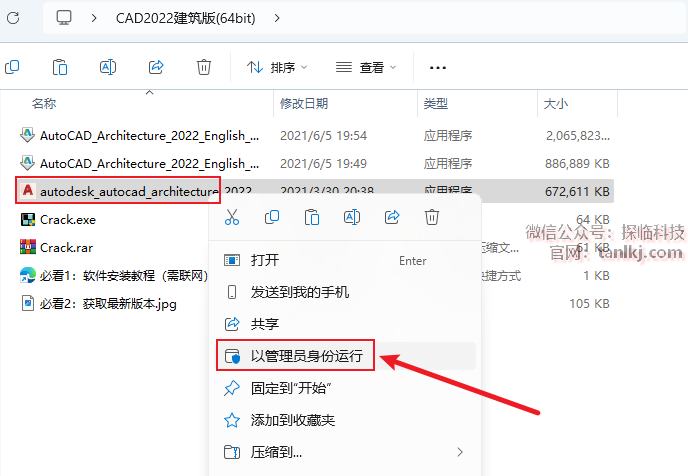Image resolution: width=688 pixels, height=476 pixels.
Task: Click the 2021/6/5 19:54 date cell
Action: point(323,136)
